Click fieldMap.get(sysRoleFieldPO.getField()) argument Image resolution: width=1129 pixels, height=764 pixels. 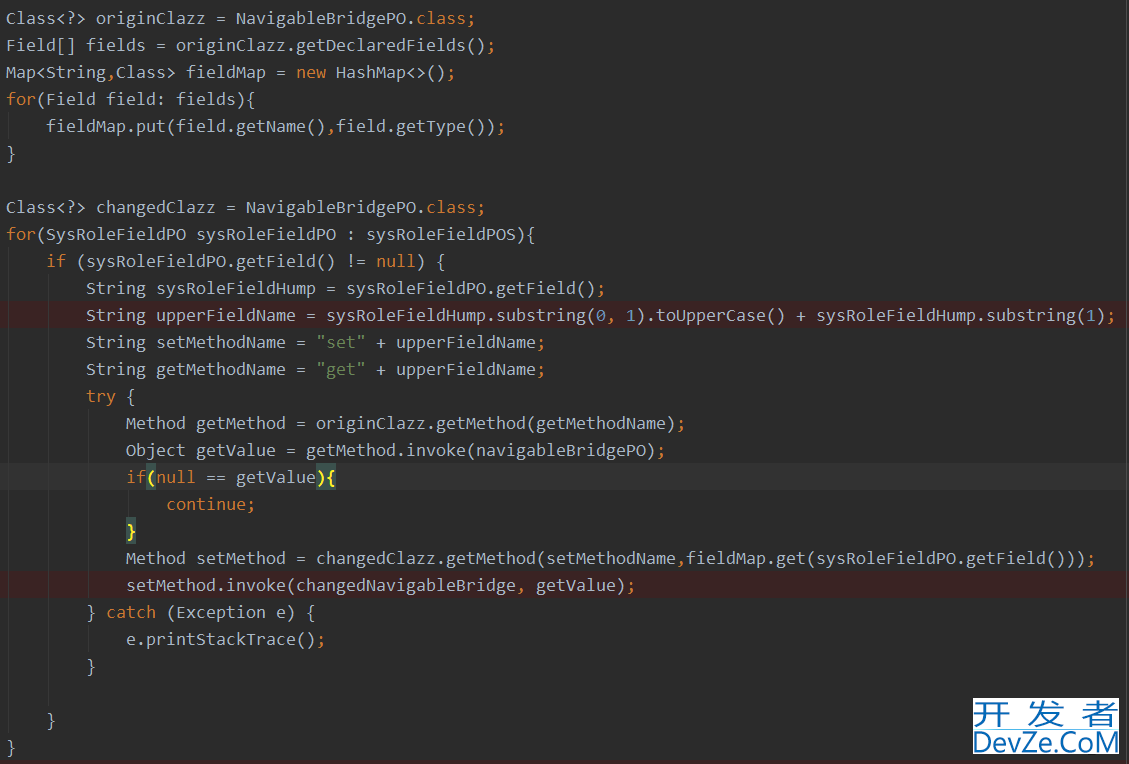pyautogui.click(x=881, y=558)
